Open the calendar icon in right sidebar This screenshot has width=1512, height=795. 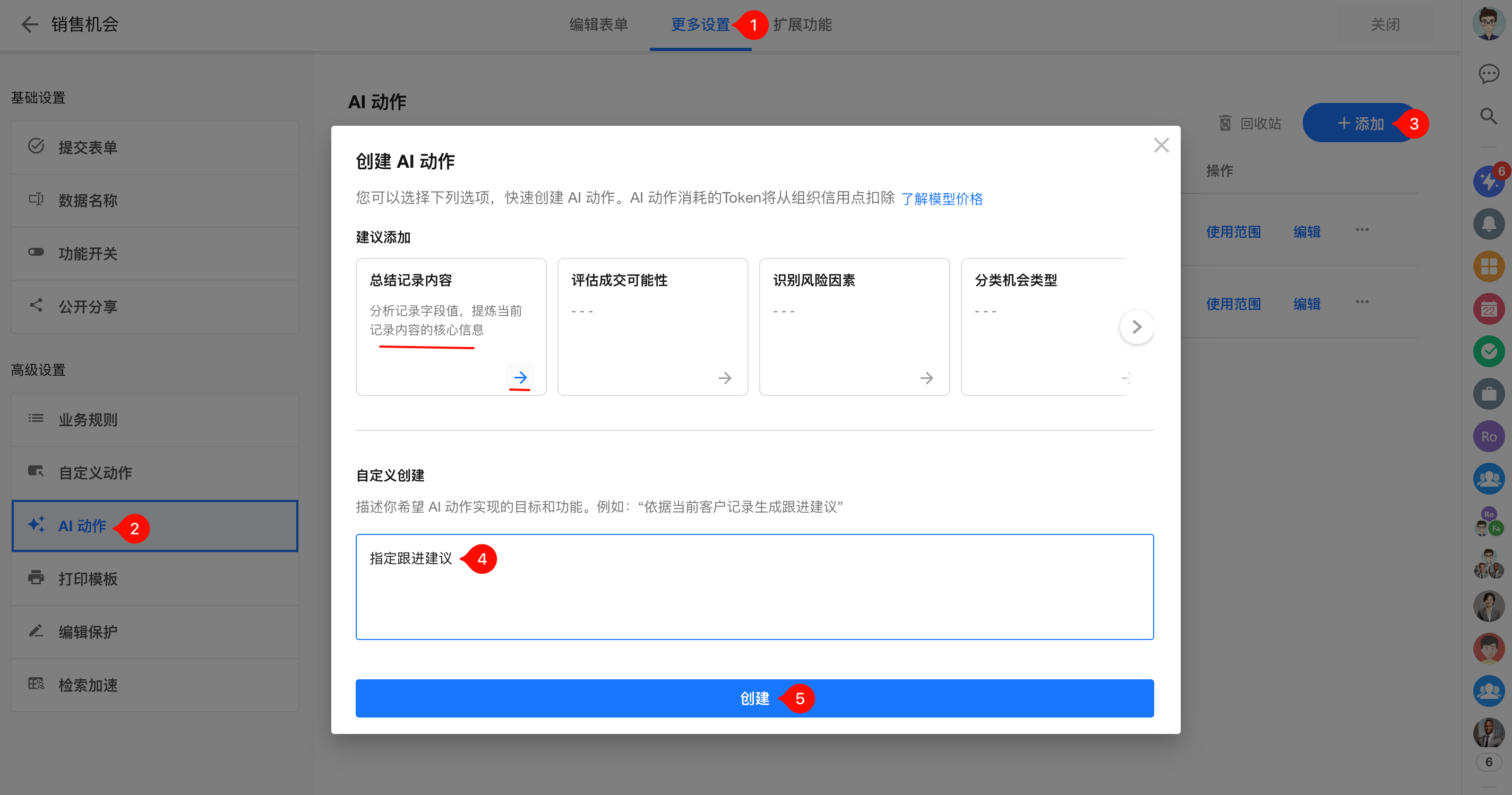tap(1488, 309)
